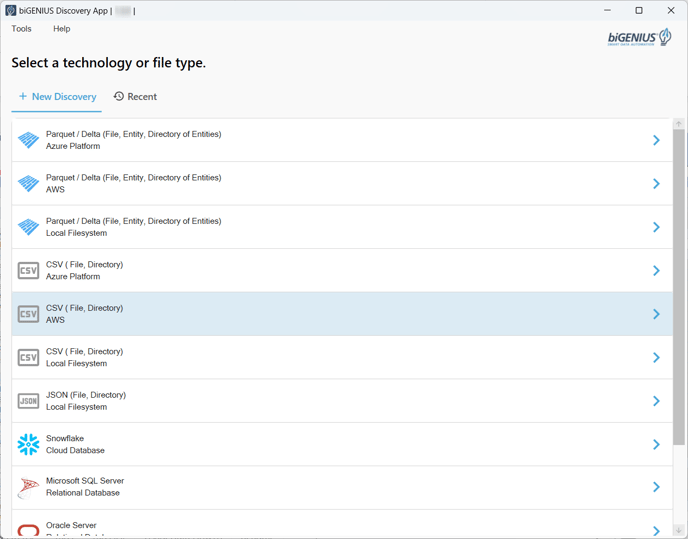This screenshot has width=688, height=539.
Task: Open chevron for CSV Local Filesystem
Action: (656, 357)
